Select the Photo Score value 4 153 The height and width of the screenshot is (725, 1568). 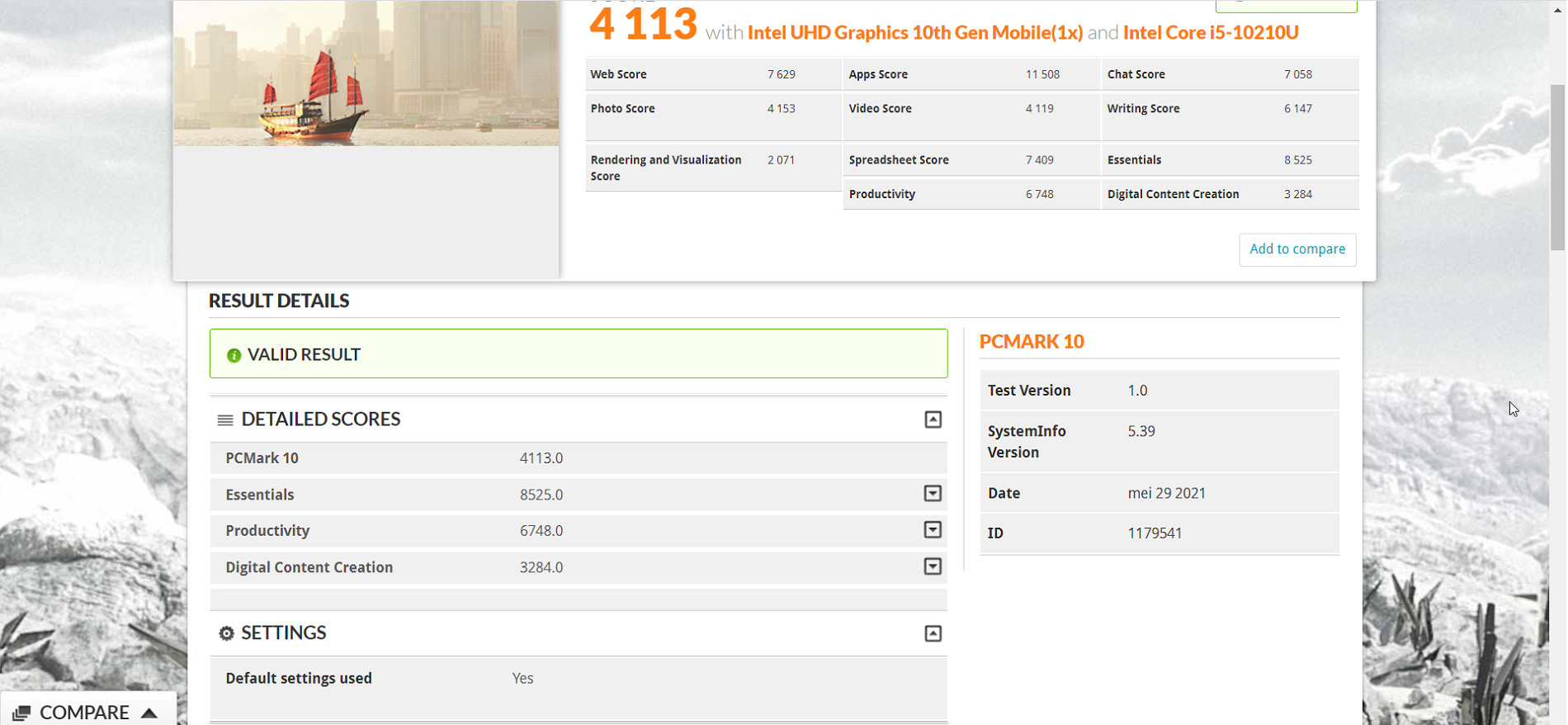pos(781,108)
